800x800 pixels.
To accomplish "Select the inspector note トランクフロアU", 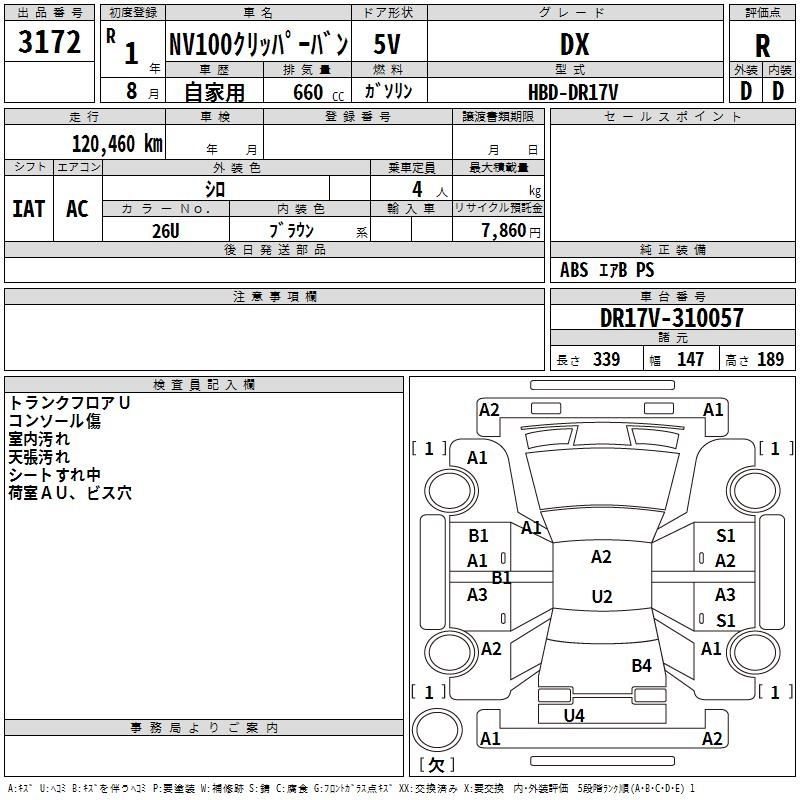I will pyautogui.click(x=70, y=402).
